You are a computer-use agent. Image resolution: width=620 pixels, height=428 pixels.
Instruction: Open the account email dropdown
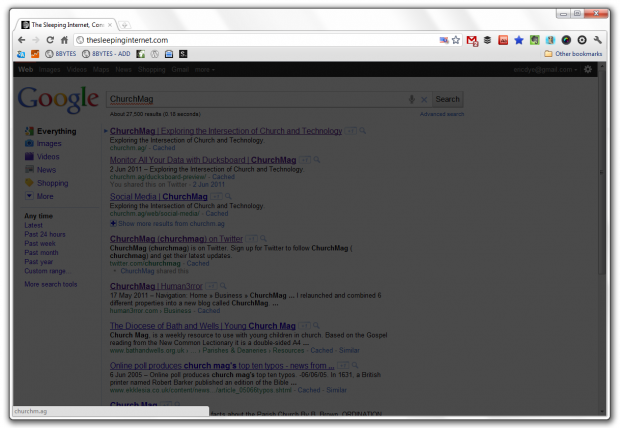545,70
